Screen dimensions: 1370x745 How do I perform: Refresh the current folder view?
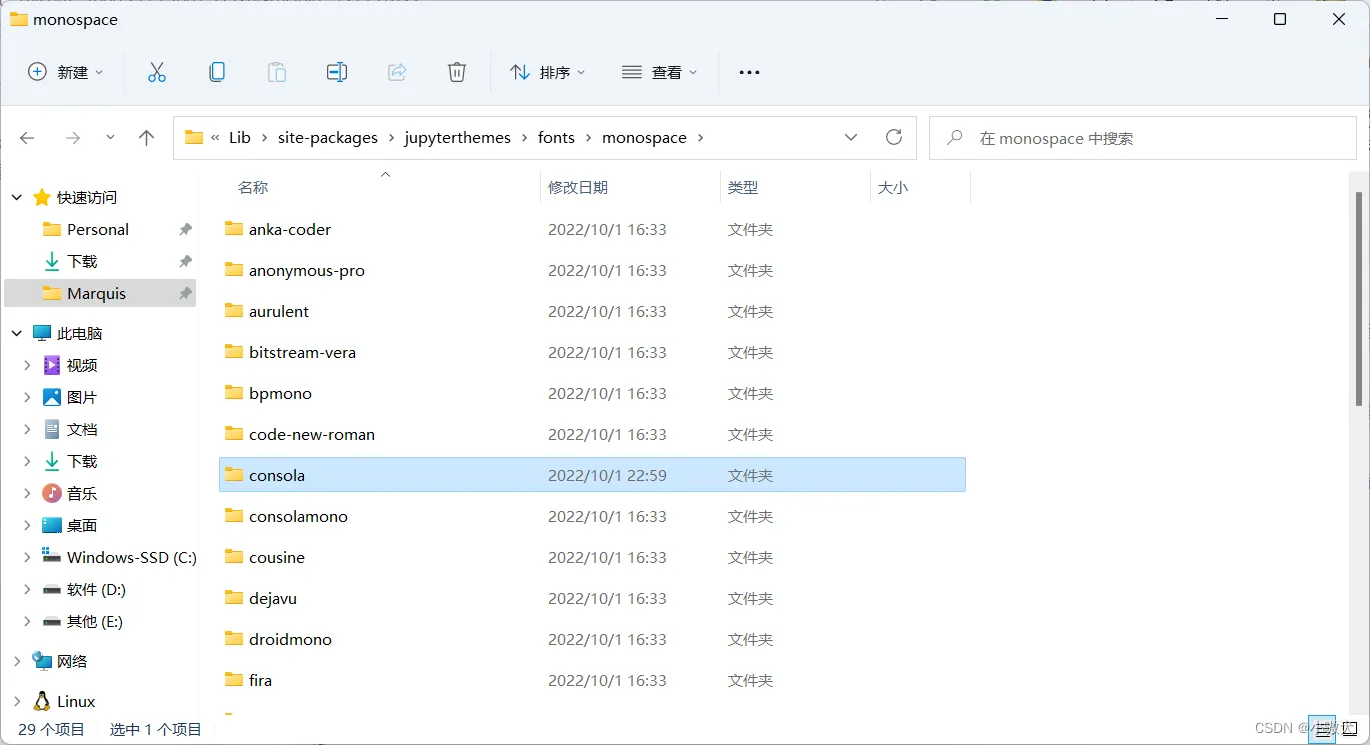(x=894, y=137)
